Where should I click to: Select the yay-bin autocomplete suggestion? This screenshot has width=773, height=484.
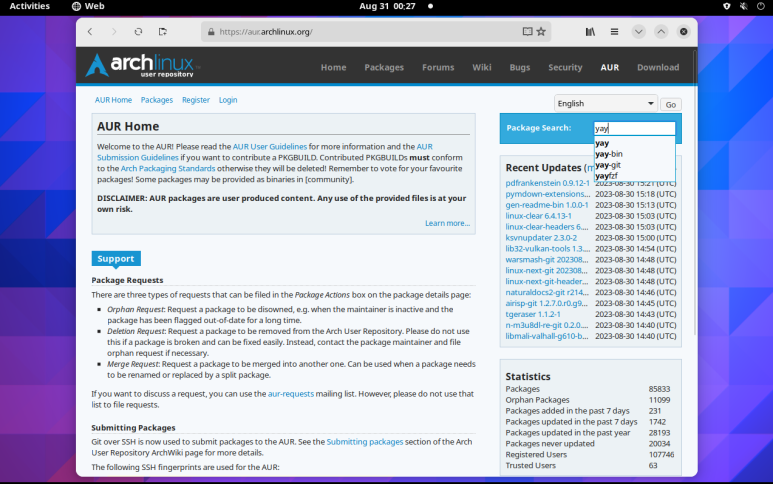[634, 154]
